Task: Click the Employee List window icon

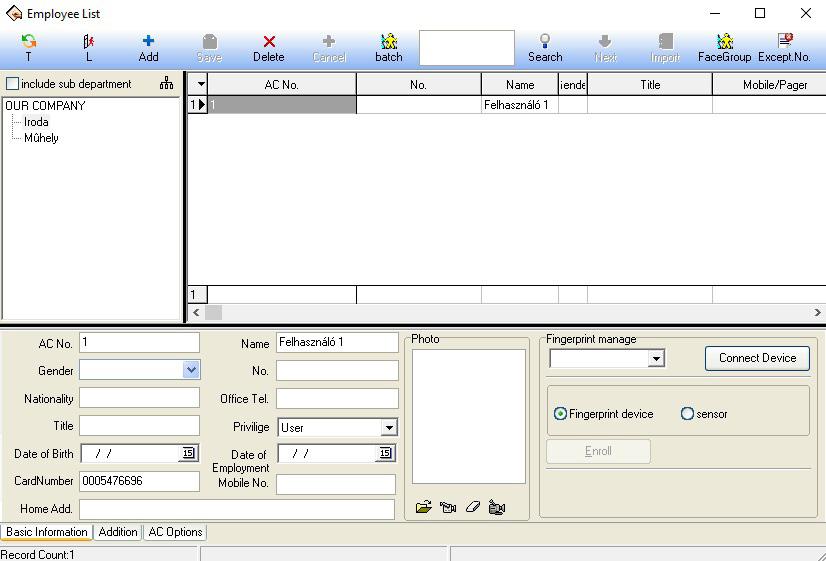Action: pyautogui.click(x=14, y=13)
